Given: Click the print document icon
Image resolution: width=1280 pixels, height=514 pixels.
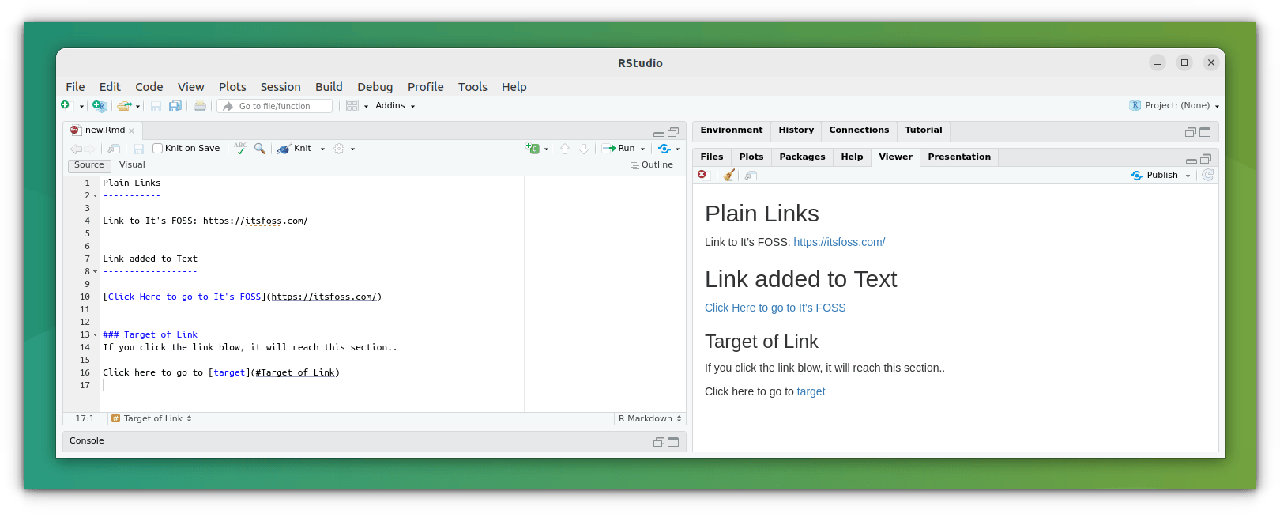Looking at the screenshot, I should coord(200,106).
